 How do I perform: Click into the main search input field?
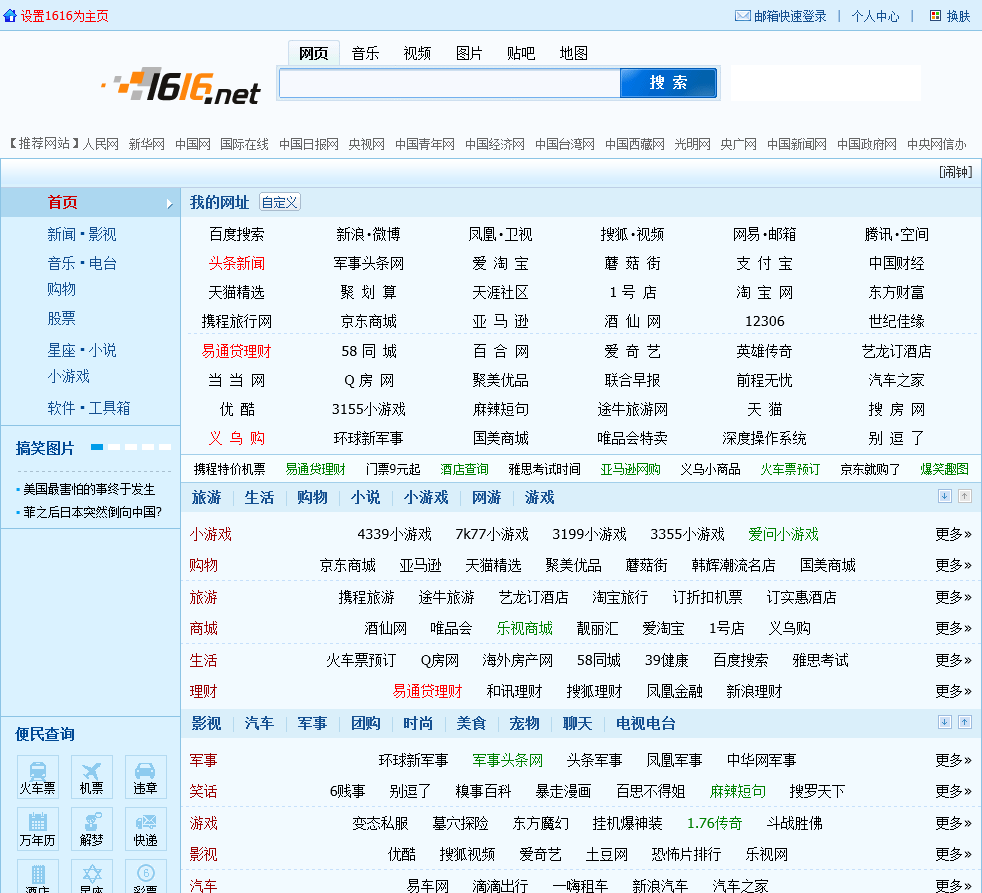pyautogui.click(x=449, y=83)
